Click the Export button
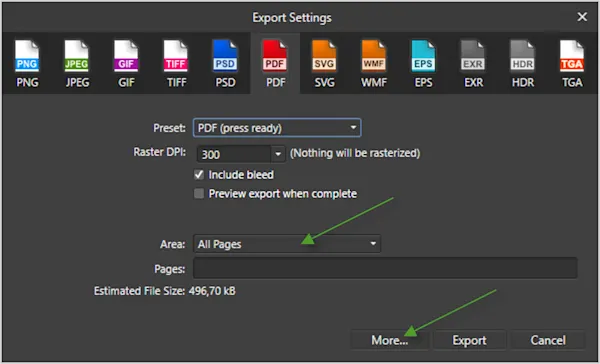This screenshot has width=600, height=364. (x=469, y=340)
